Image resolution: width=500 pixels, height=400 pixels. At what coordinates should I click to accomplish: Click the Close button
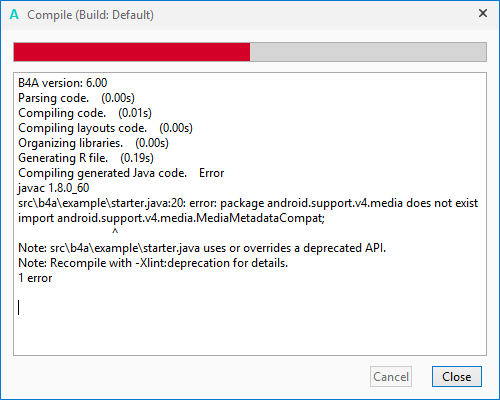457,377
